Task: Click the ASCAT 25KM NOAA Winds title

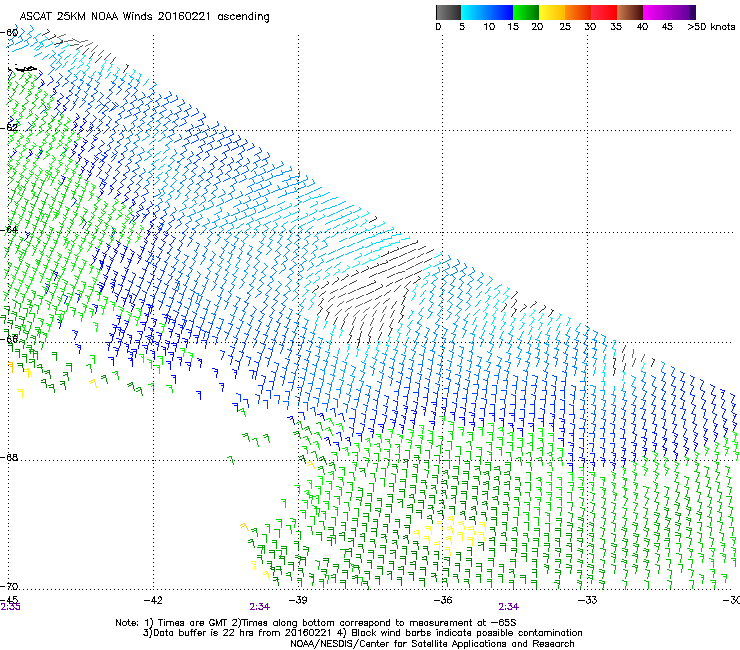Action: click(x=144, y=17)
